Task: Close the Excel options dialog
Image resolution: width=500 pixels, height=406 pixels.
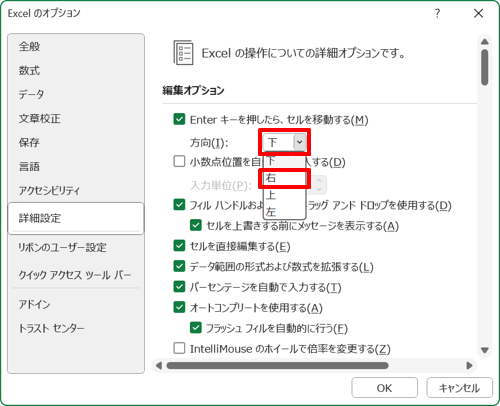Action: click(479, 13)
